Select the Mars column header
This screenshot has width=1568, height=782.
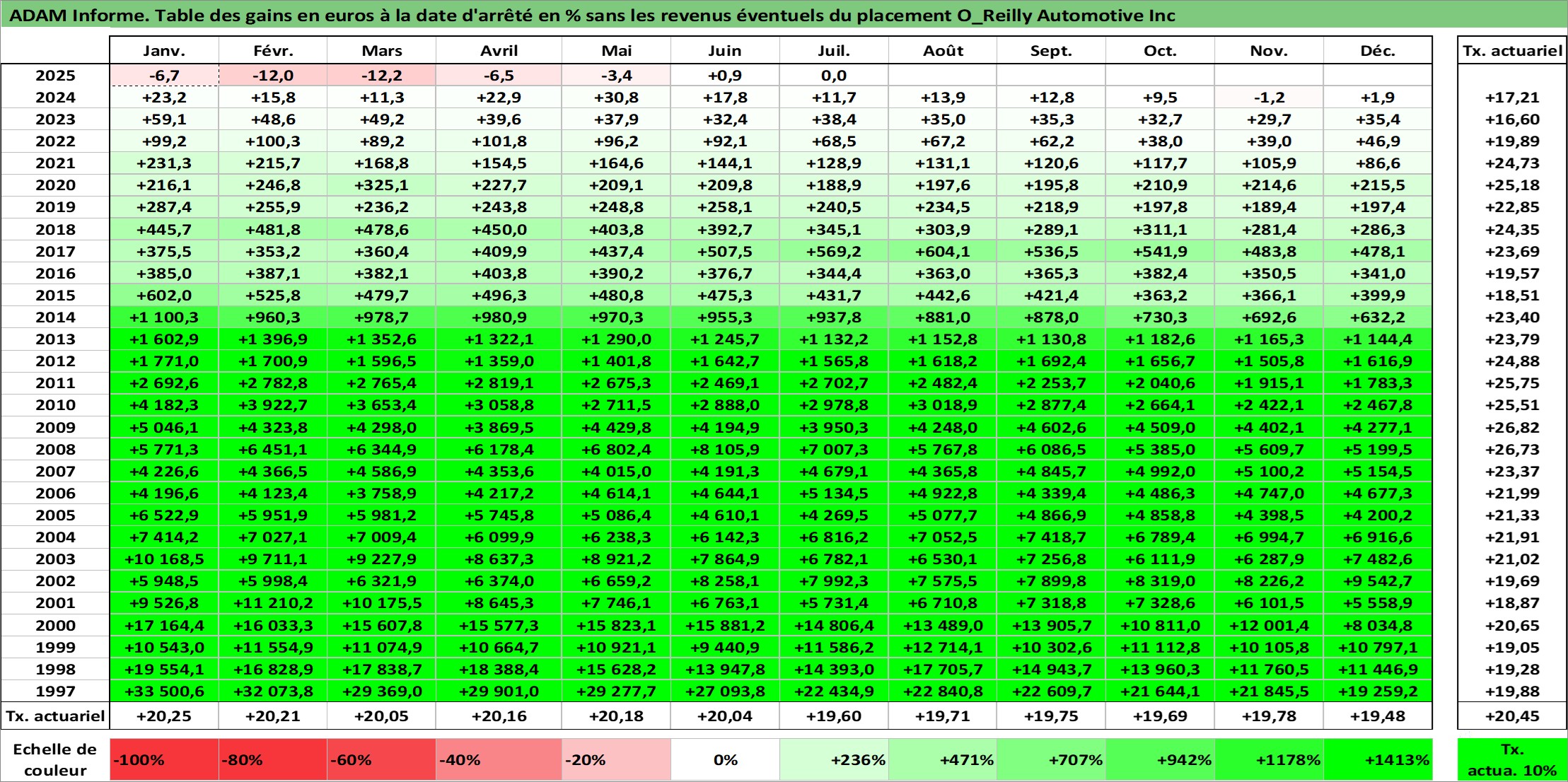382,50
